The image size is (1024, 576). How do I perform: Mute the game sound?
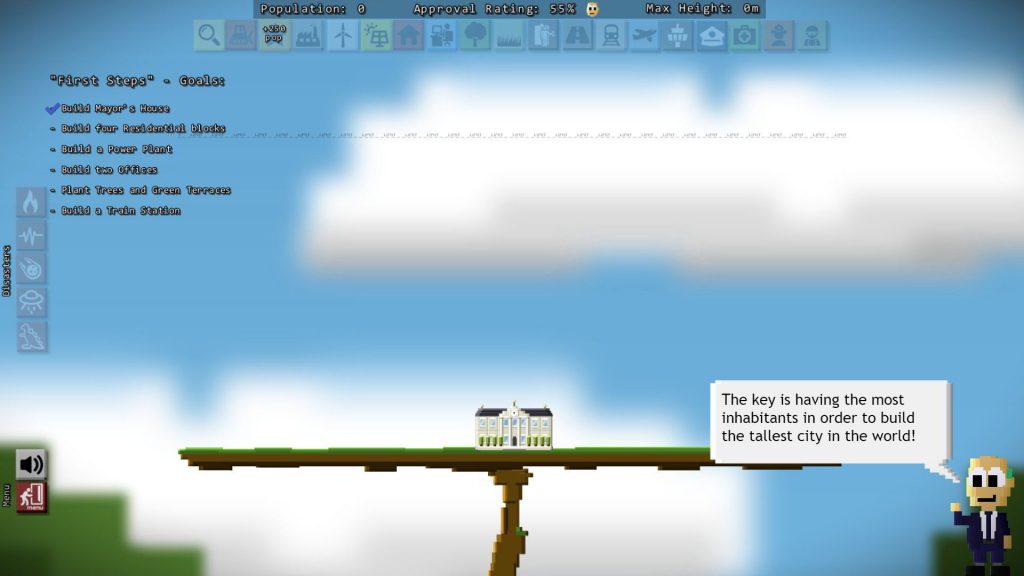(x=31, y=464)
